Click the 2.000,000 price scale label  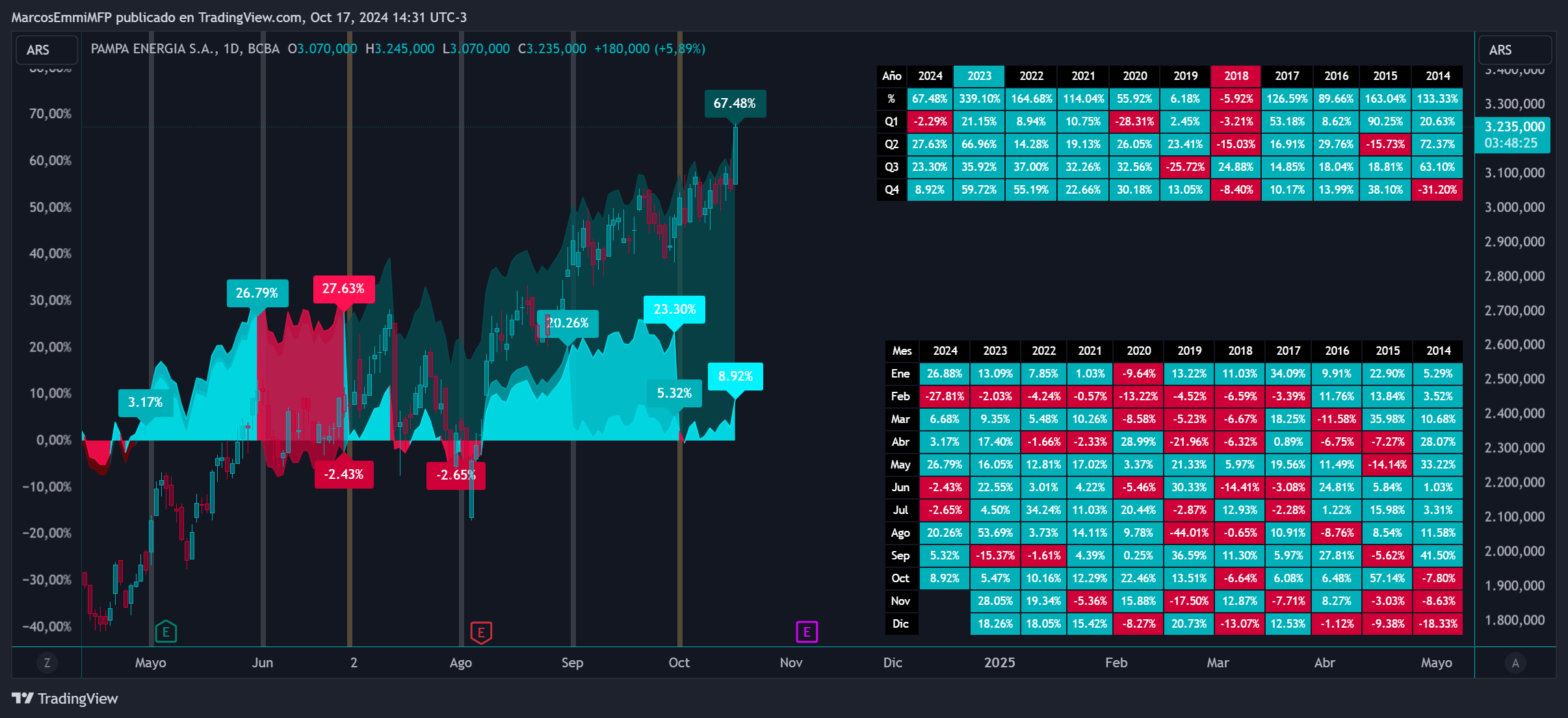1514,551
